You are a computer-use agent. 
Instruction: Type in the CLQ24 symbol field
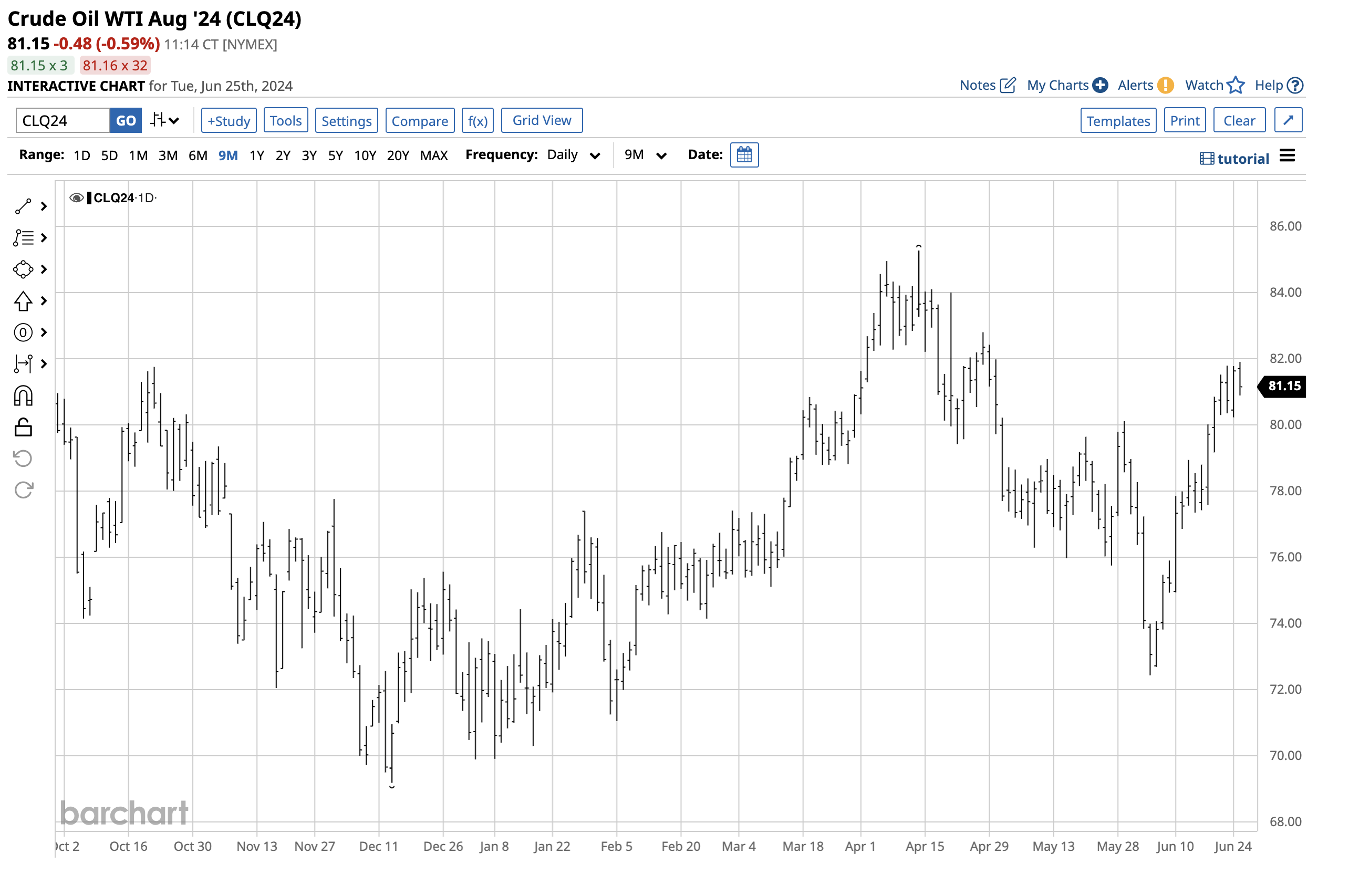coord(60,120)
